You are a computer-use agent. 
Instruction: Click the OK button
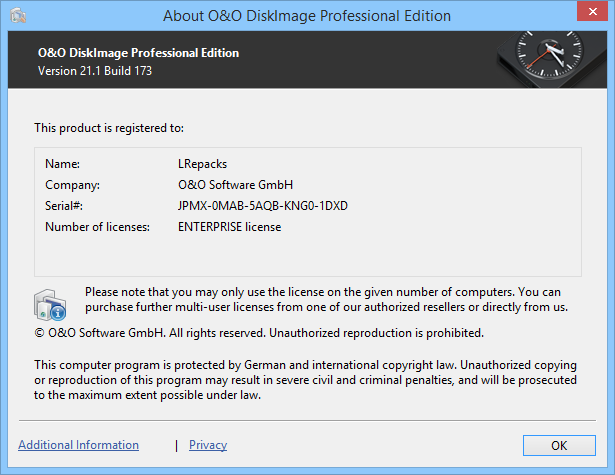point(559,445)
